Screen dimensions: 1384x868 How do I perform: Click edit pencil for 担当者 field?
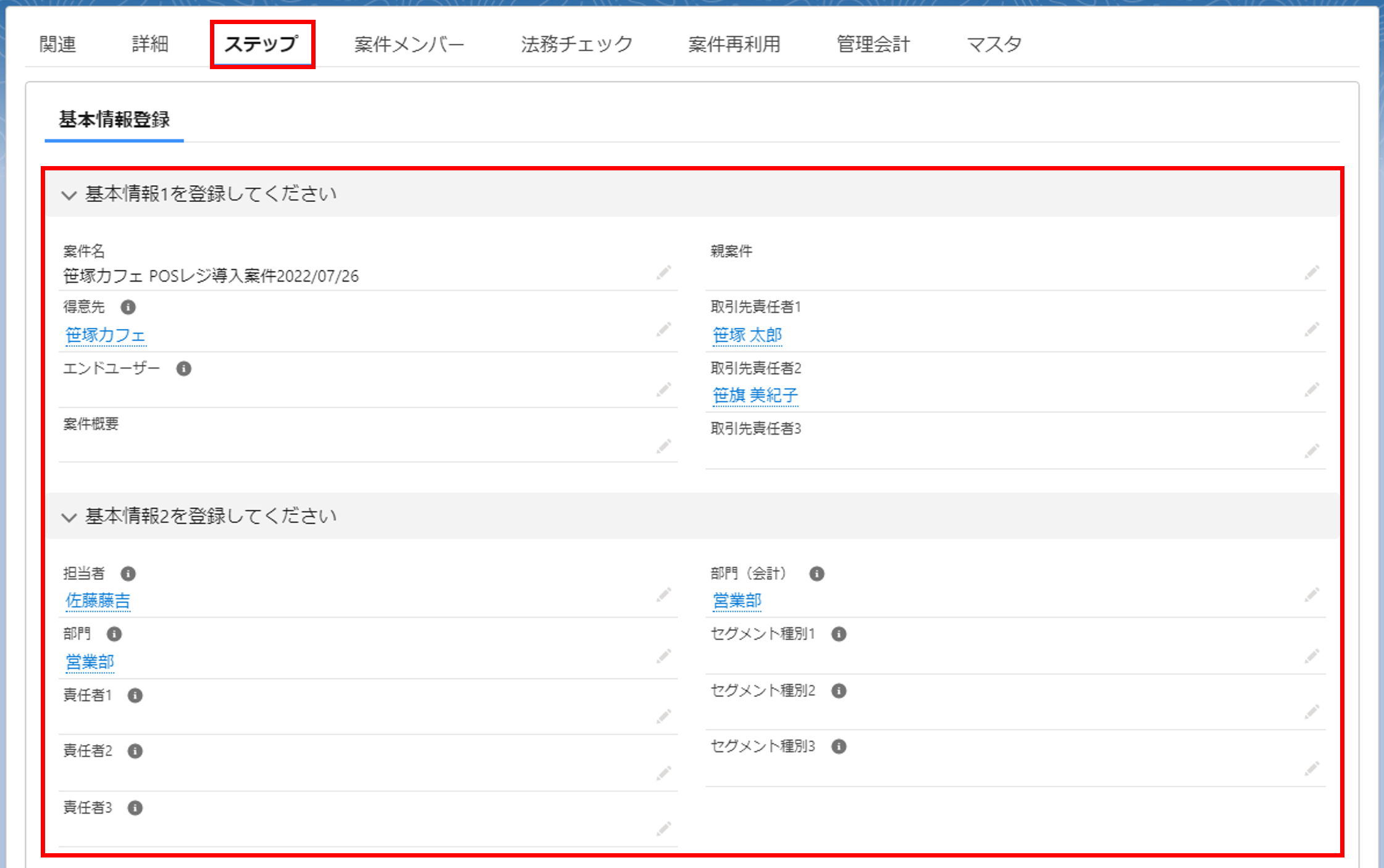[664, 595]
